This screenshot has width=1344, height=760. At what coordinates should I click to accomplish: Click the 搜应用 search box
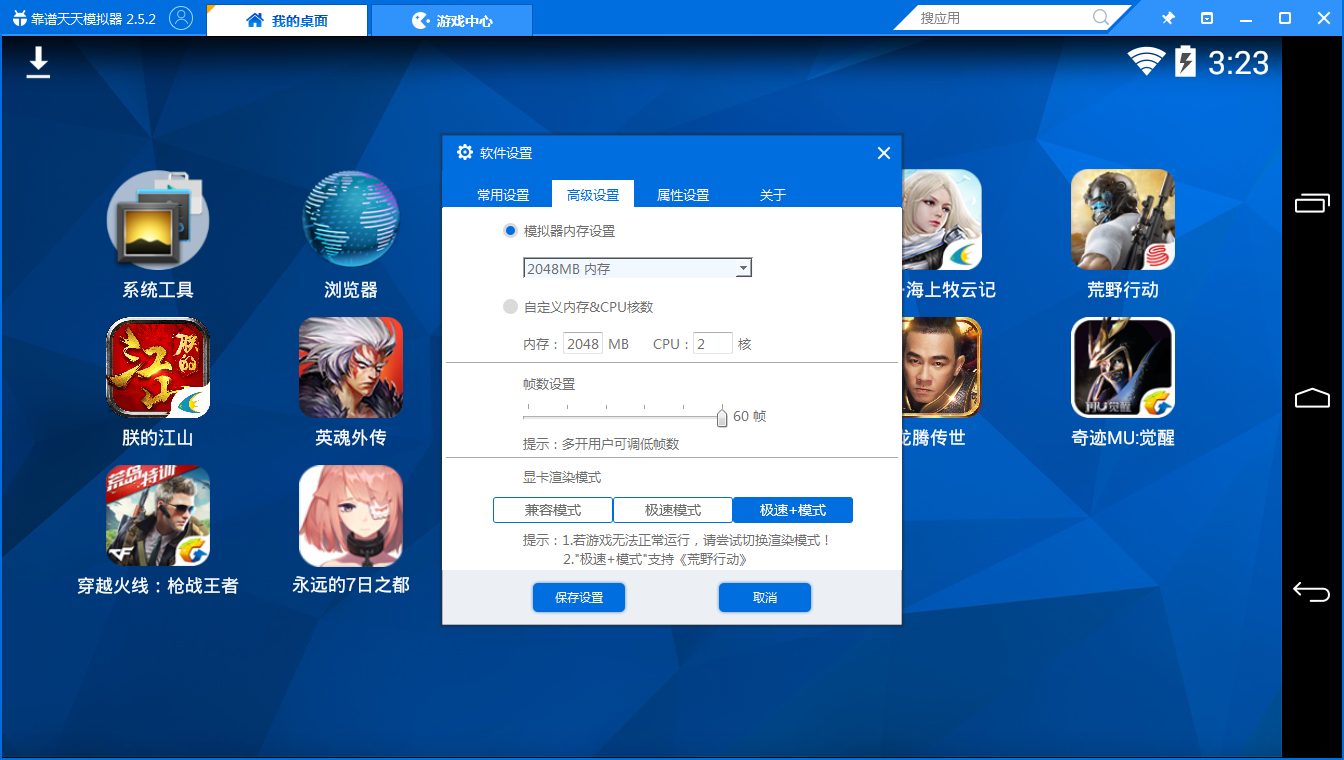click(x=1002, y=18)
